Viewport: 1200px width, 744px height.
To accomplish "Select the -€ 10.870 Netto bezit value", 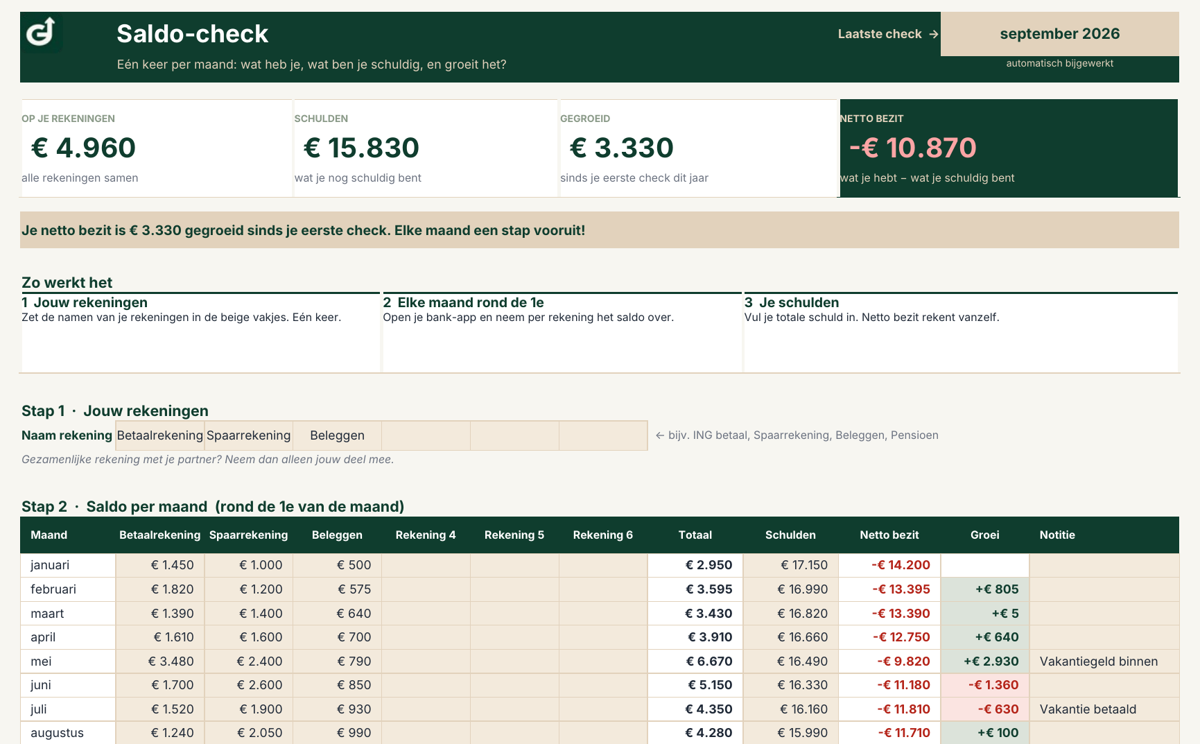I will [912, 148].
